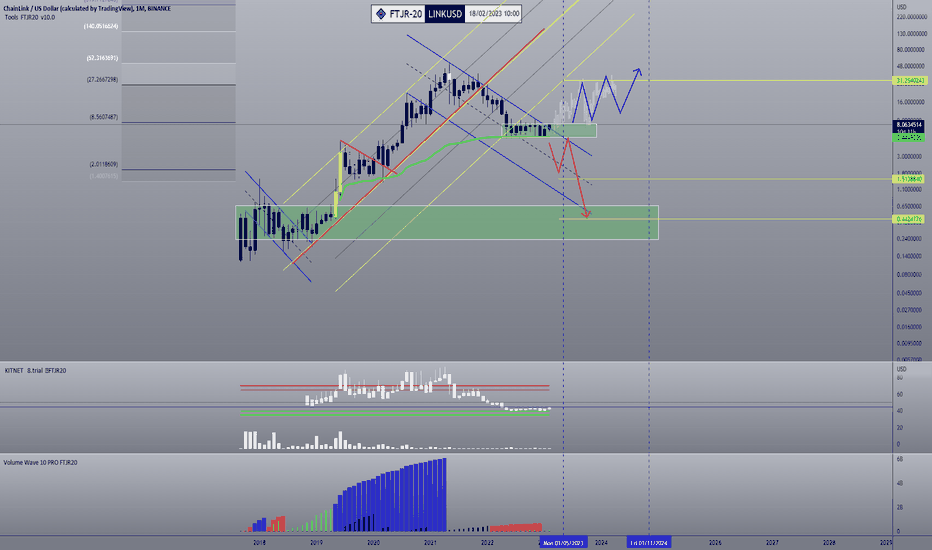Click the yellow 0.44 price level tag
This screenshot has height=550, width=932.
point(909,219)
